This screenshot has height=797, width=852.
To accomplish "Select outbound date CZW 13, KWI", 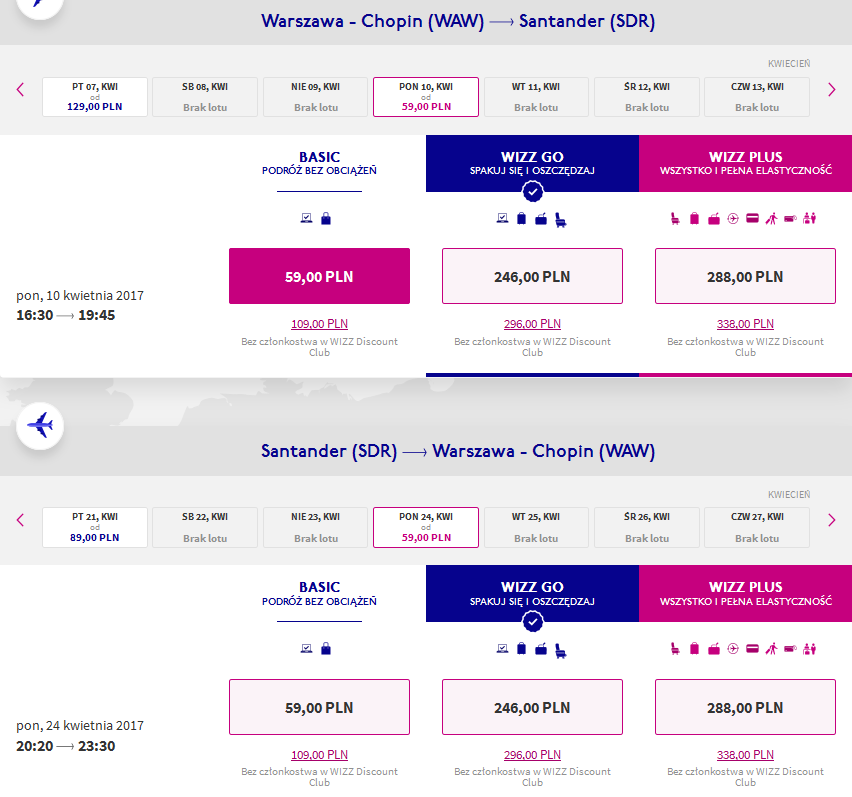I will (757, 97).
